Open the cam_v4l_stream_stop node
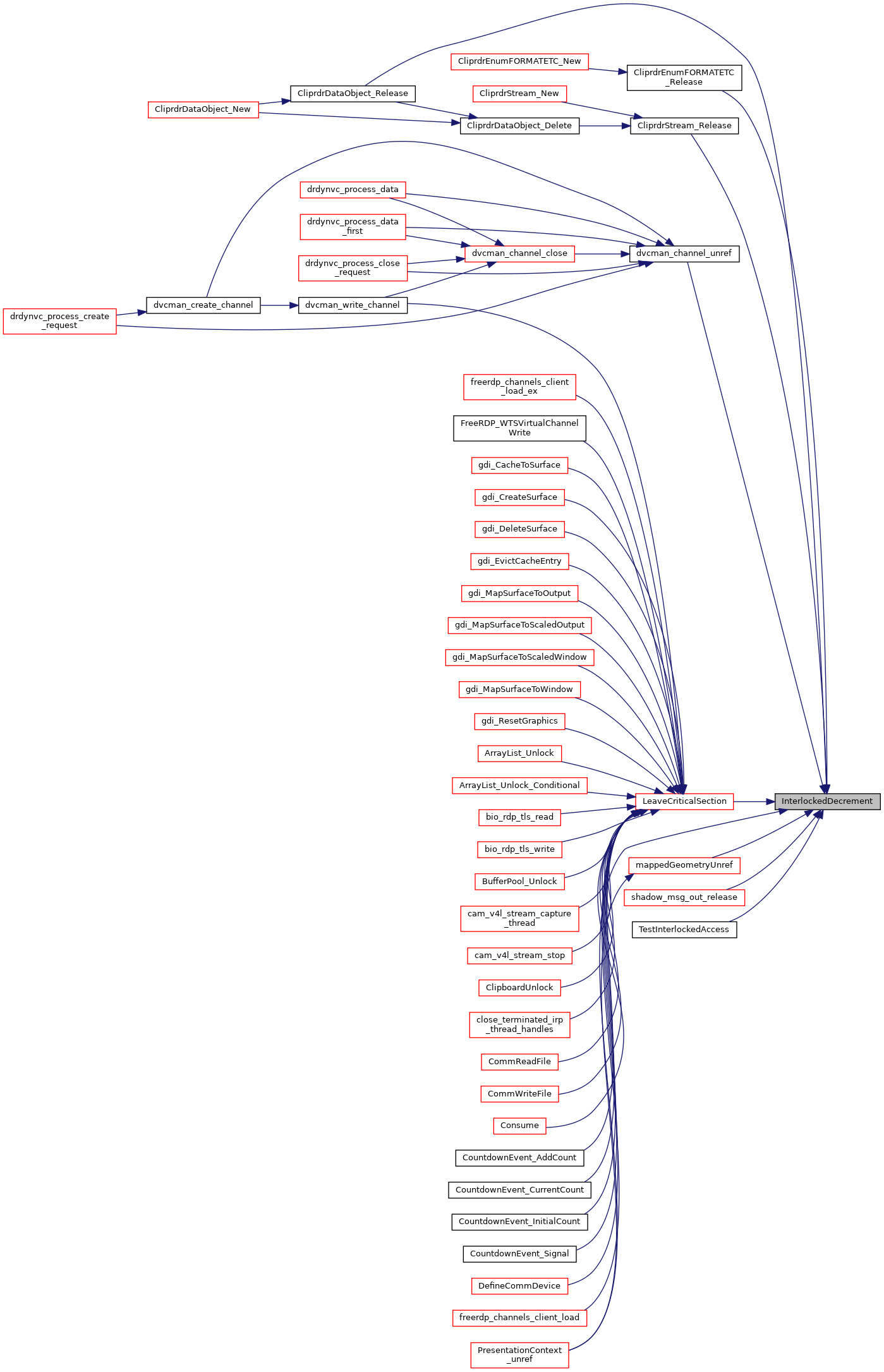This screenshot has width=884, height=1372. (519, 956)
